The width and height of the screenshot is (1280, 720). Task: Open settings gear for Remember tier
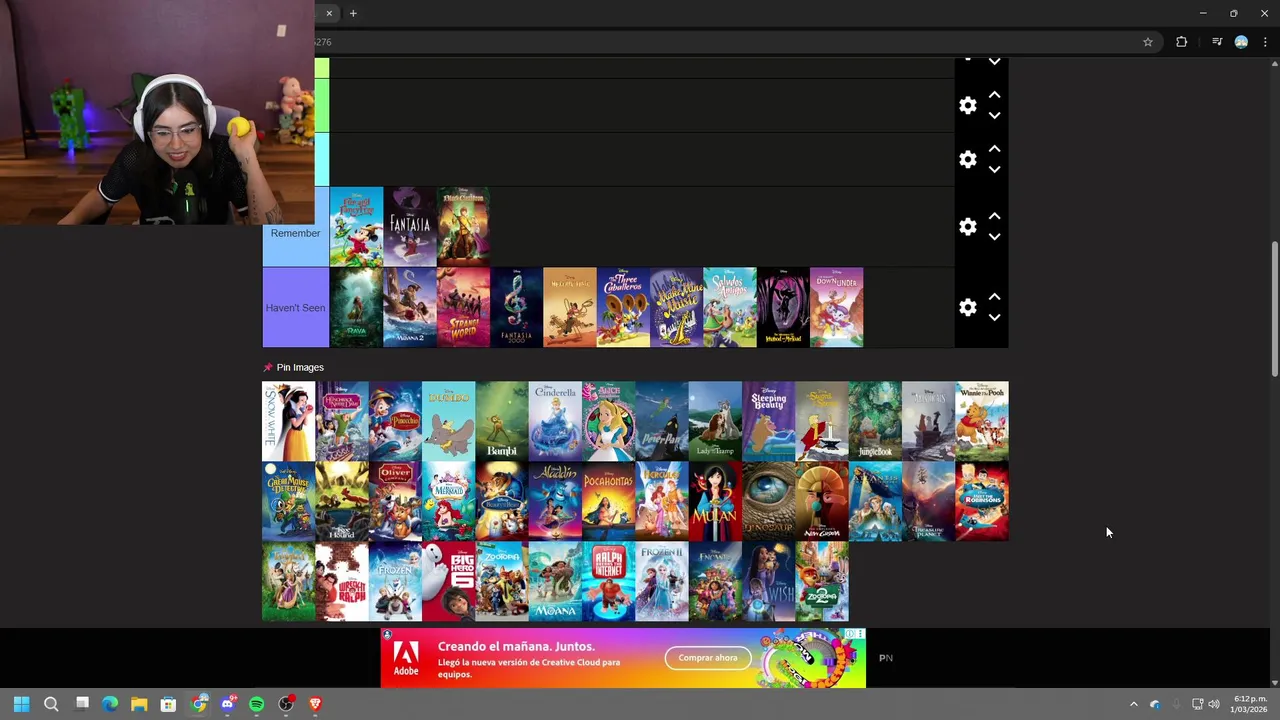coord(968,227)
